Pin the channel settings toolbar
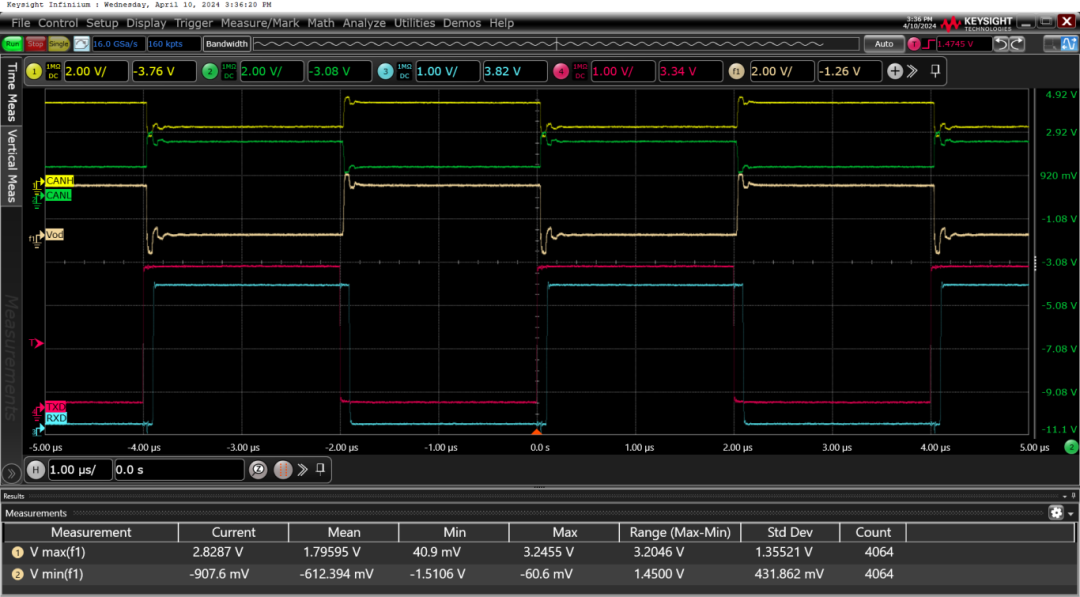The height and width of the screenshot is (597, 1080). (x=935, y=71)
